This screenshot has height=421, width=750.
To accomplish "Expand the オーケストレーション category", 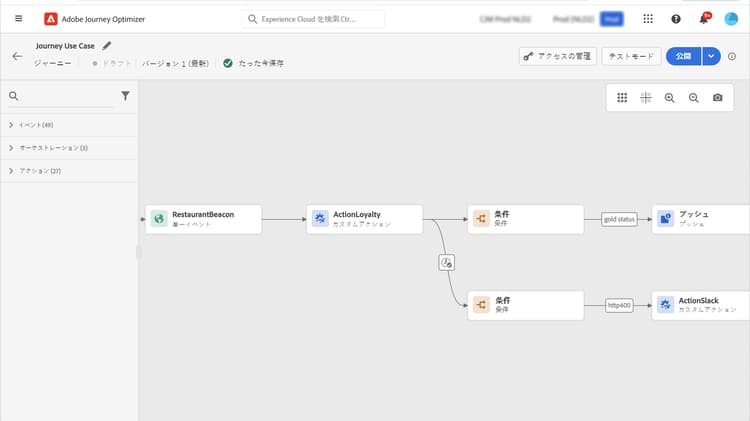I will [11, 148].
